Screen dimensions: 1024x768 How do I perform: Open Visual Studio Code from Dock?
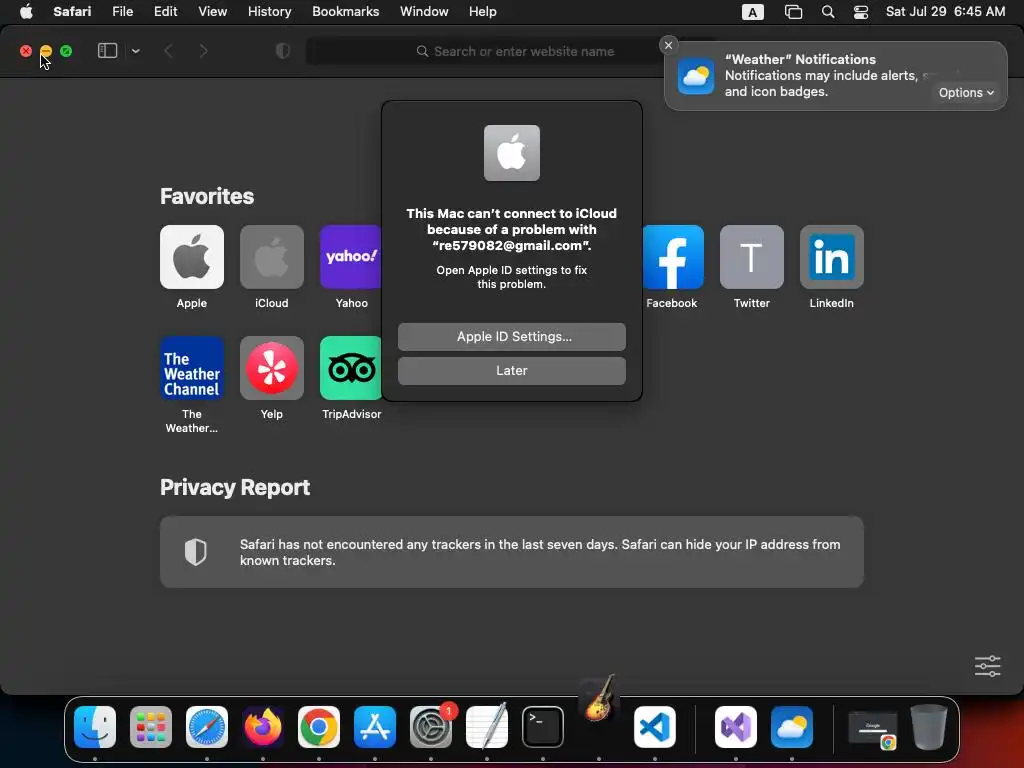point(655,727)
